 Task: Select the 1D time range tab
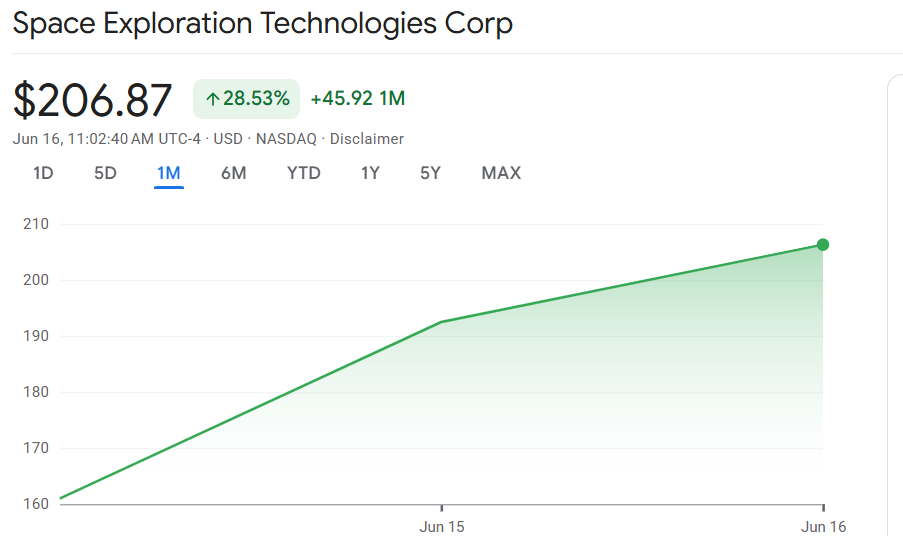point(43,173)
